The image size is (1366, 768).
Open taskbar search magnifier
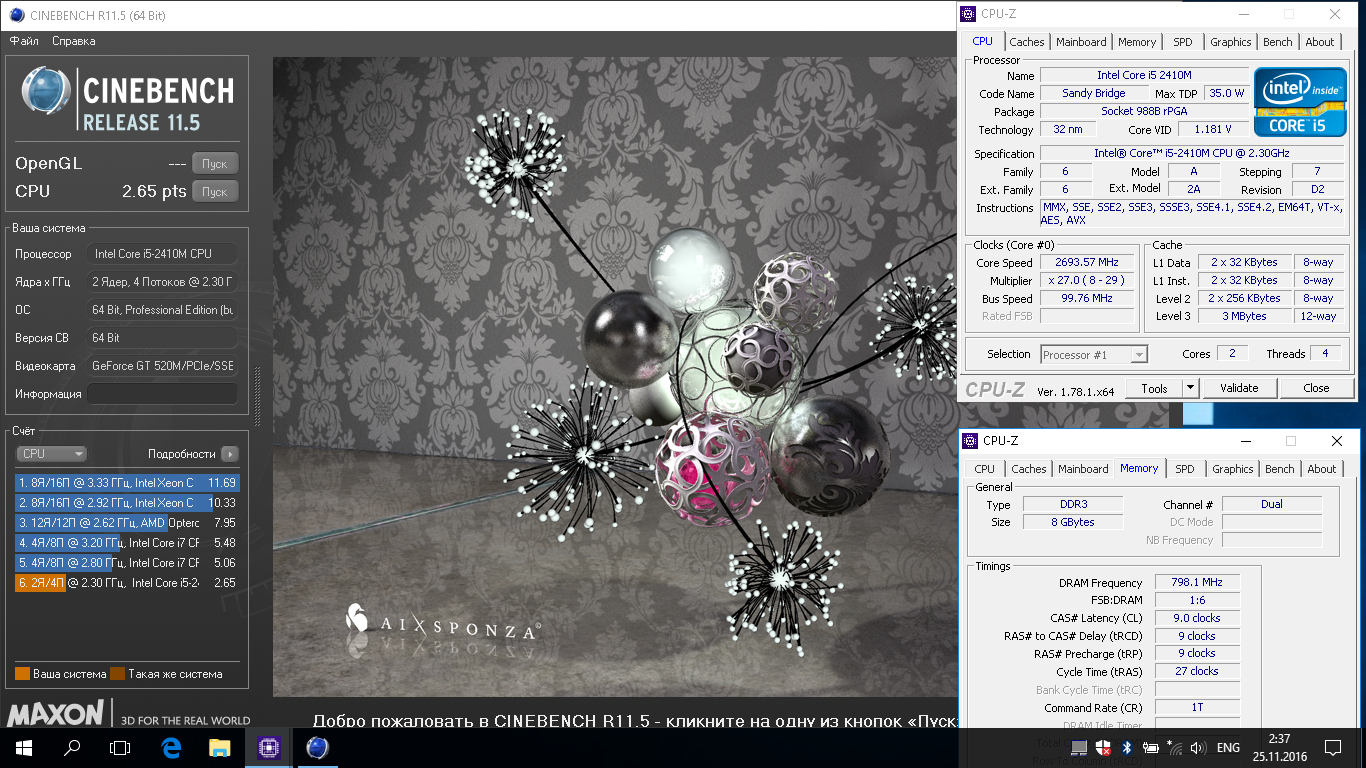(72, 747)
